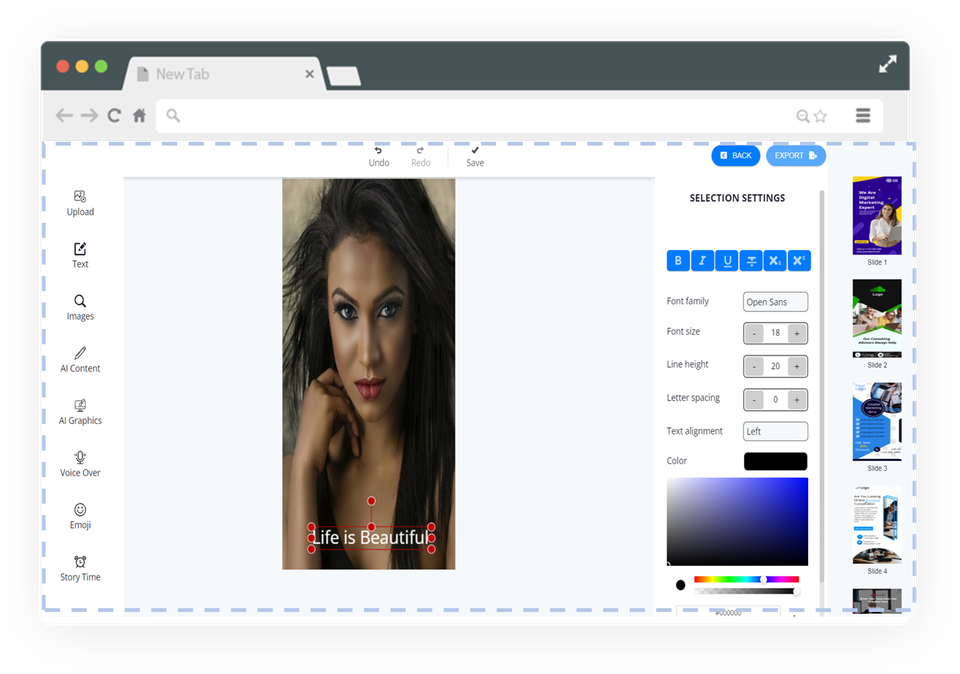Click the EXPORT button
The width and height of the screenshot is (960, 674).
coord(795,155)
